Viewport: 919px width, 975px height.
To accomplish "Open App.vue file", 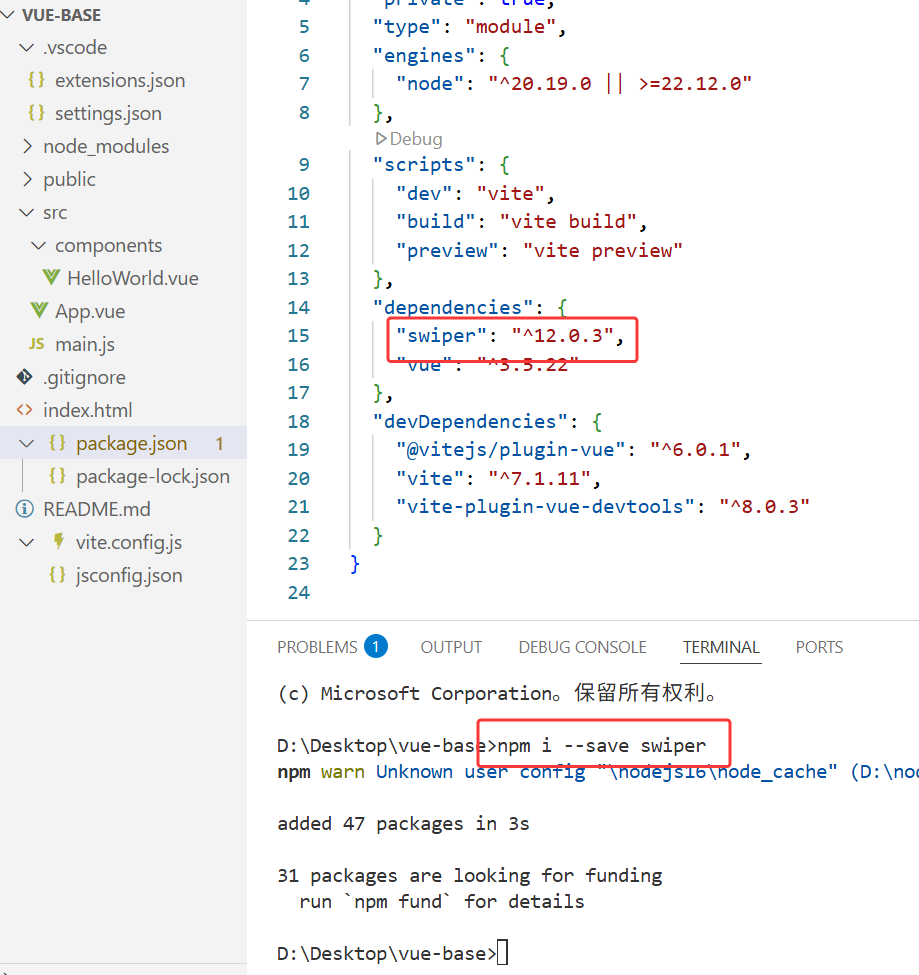I will click(90, 311).
